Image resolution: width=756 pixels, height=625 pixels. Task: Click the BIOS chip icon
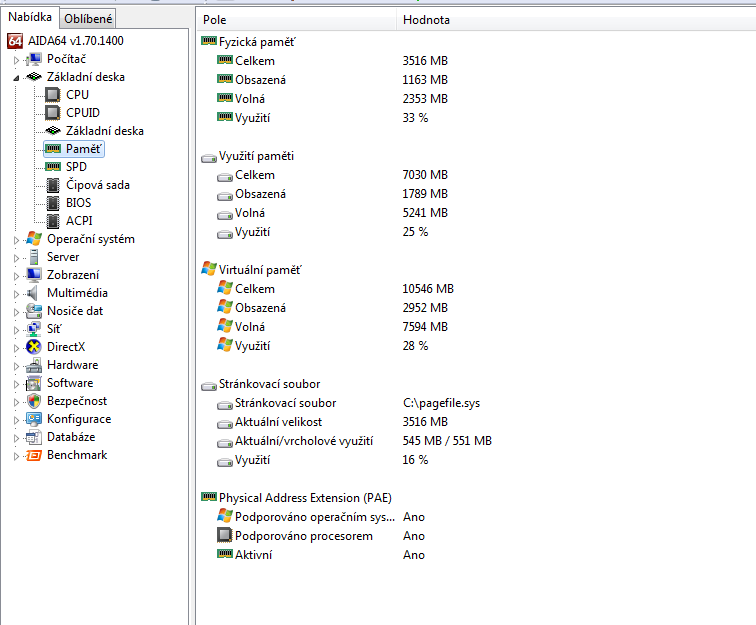(53, 203)
